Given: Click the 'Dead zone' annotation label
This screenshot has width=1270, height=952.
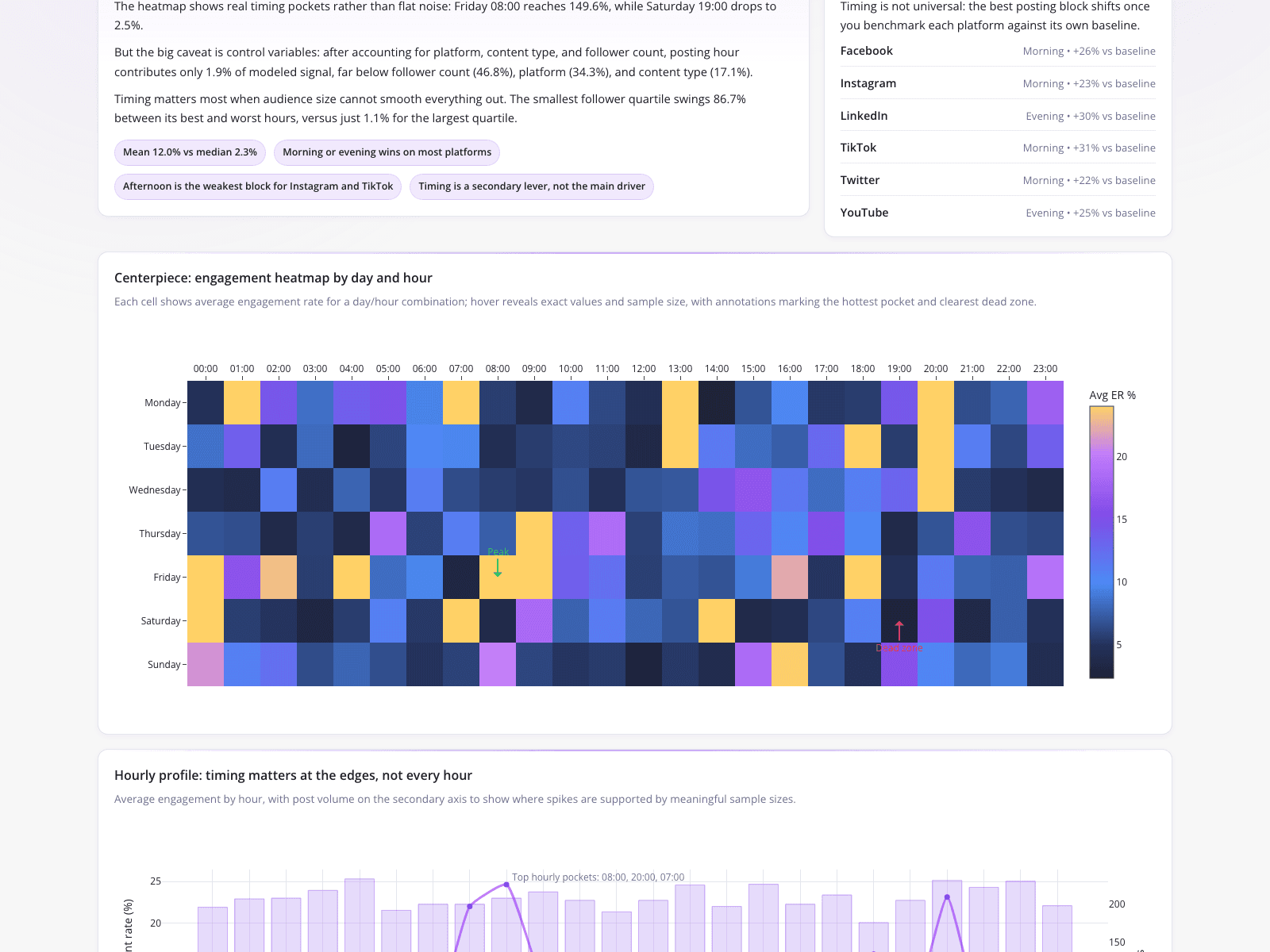Looking at the screenshot, I should (899, 648).
